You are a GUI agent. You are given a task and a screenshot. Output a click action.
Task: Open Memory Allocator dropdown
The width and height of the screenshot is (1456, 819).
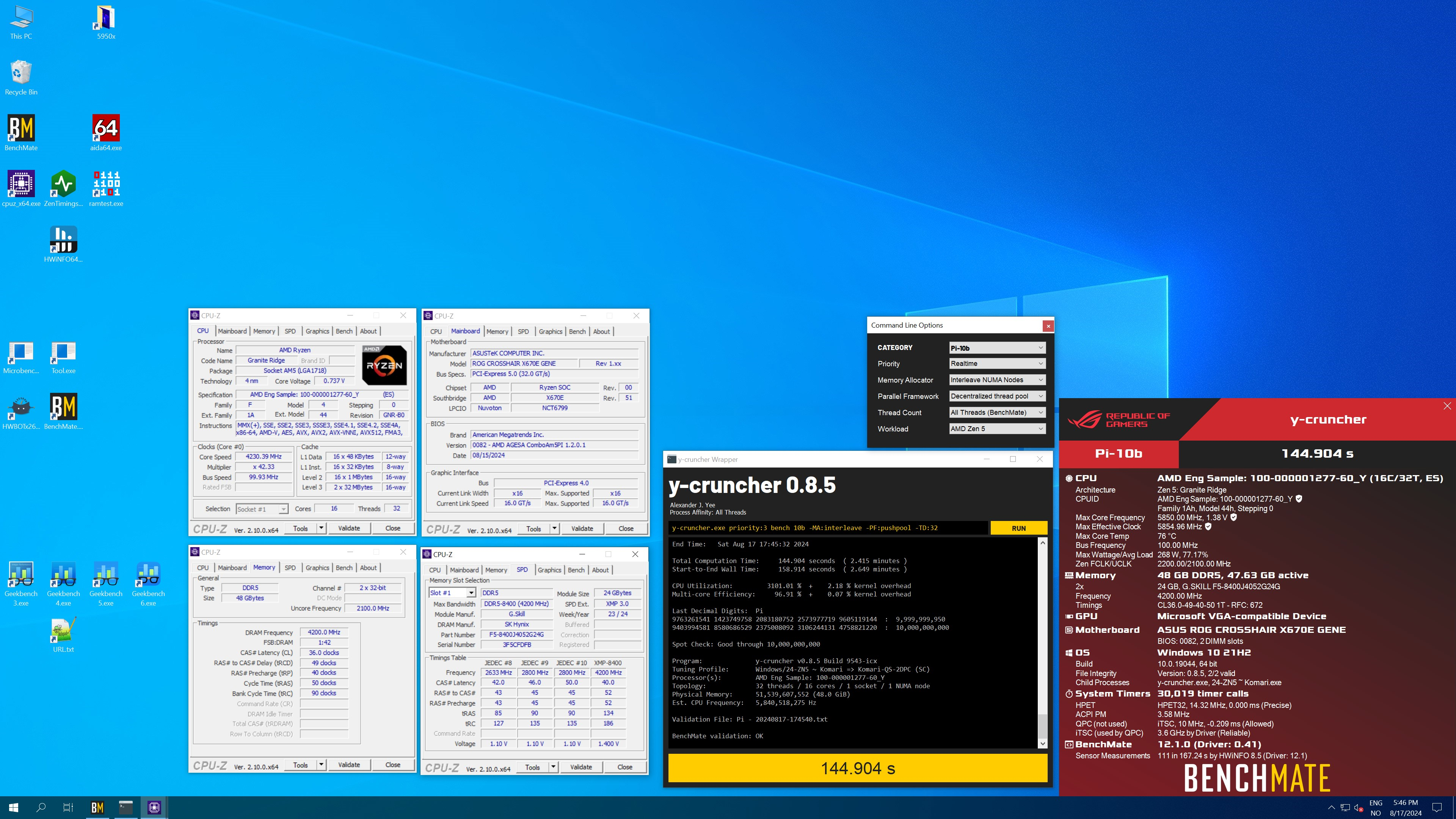pos(997,380)
